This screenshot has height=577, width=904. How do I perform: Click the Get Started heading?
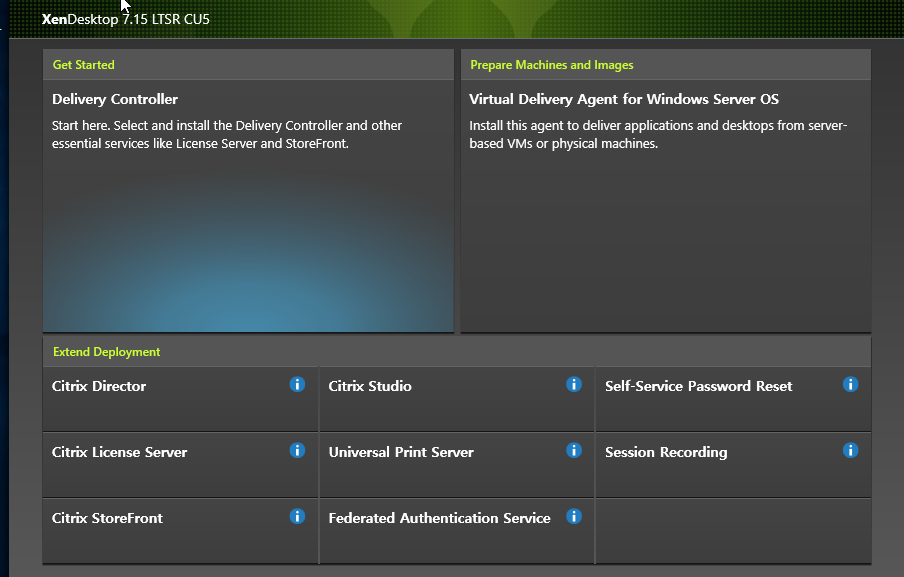(84, 65)
